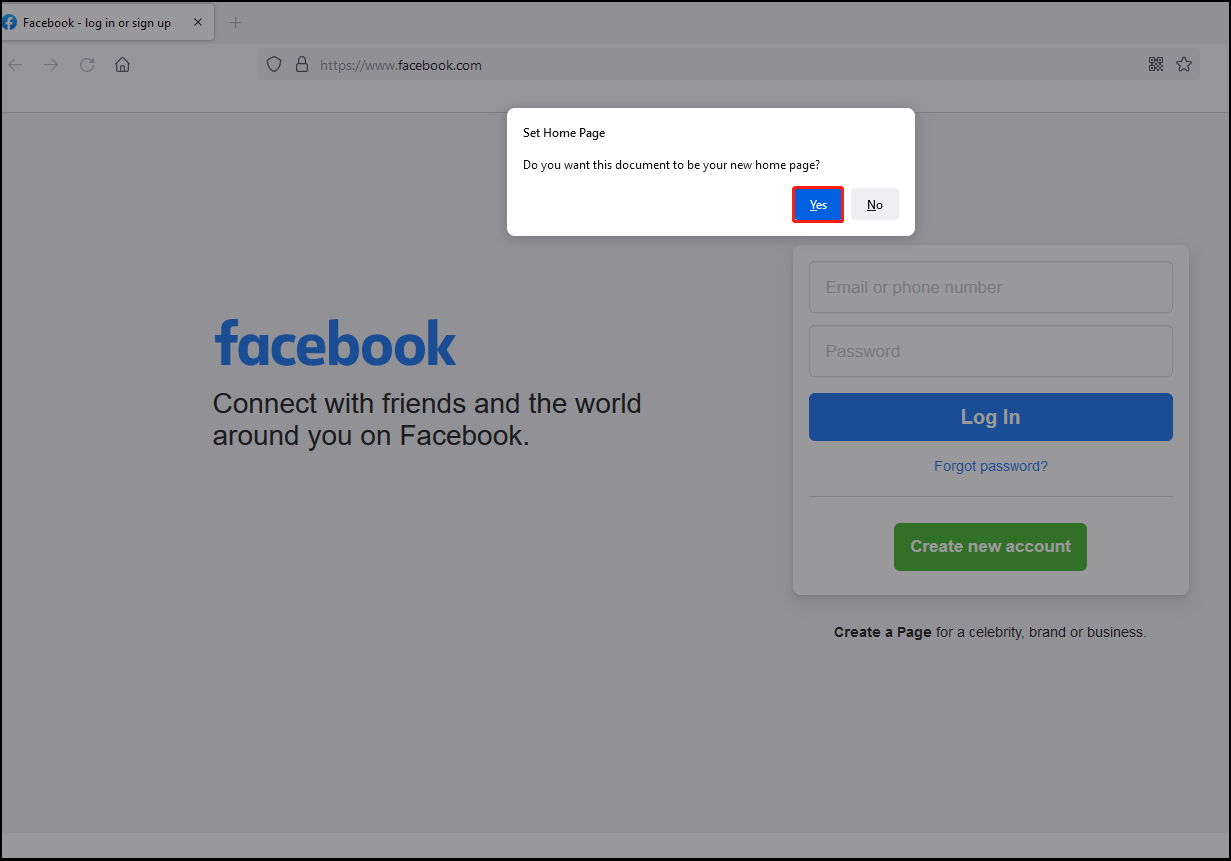The image size is (1231, 861).
Task: Click the facebook logo
Action: click(x=335, y=343)
